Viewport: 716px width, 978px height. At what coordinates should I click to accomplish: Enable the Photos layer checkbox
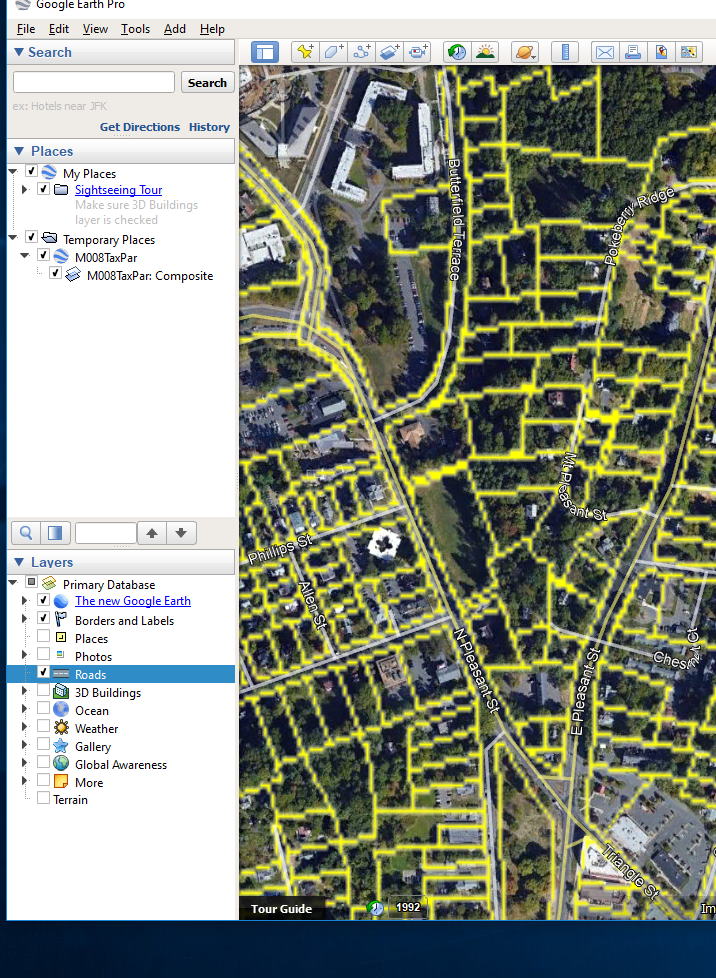pyautogui.click(x=44, y=654)
